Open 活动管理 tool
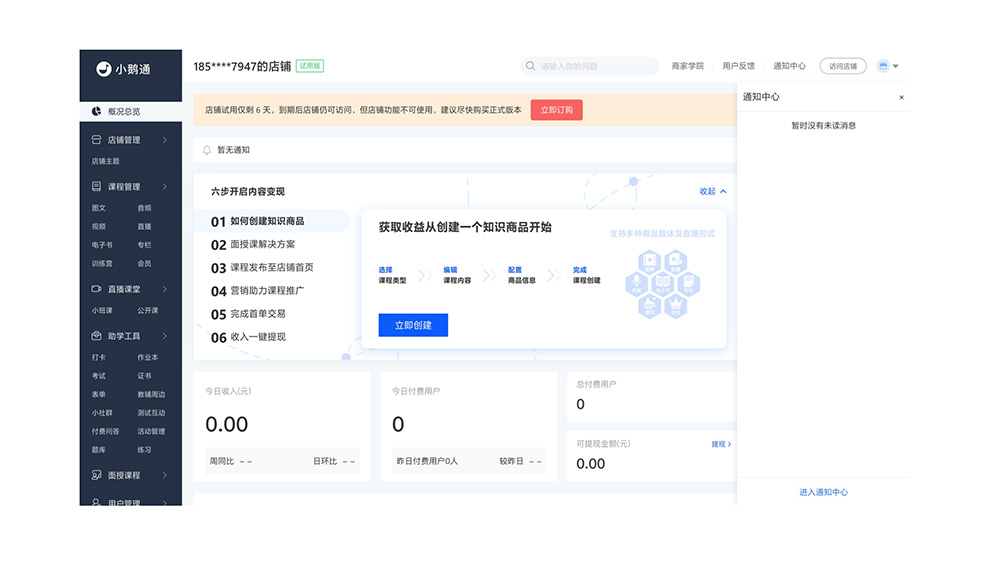Image resolution: width=1000 pixels, height=573 pixels. (x=151, y=431)
